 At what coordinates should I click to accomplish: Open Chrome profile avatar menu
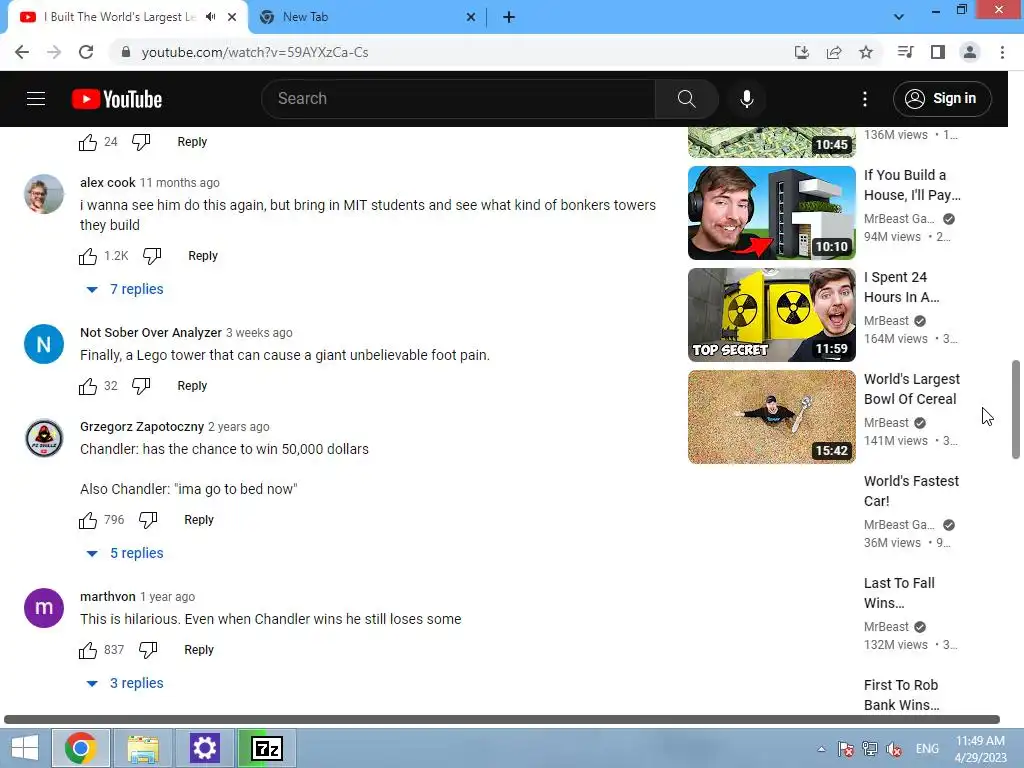(x=970, y=52)
